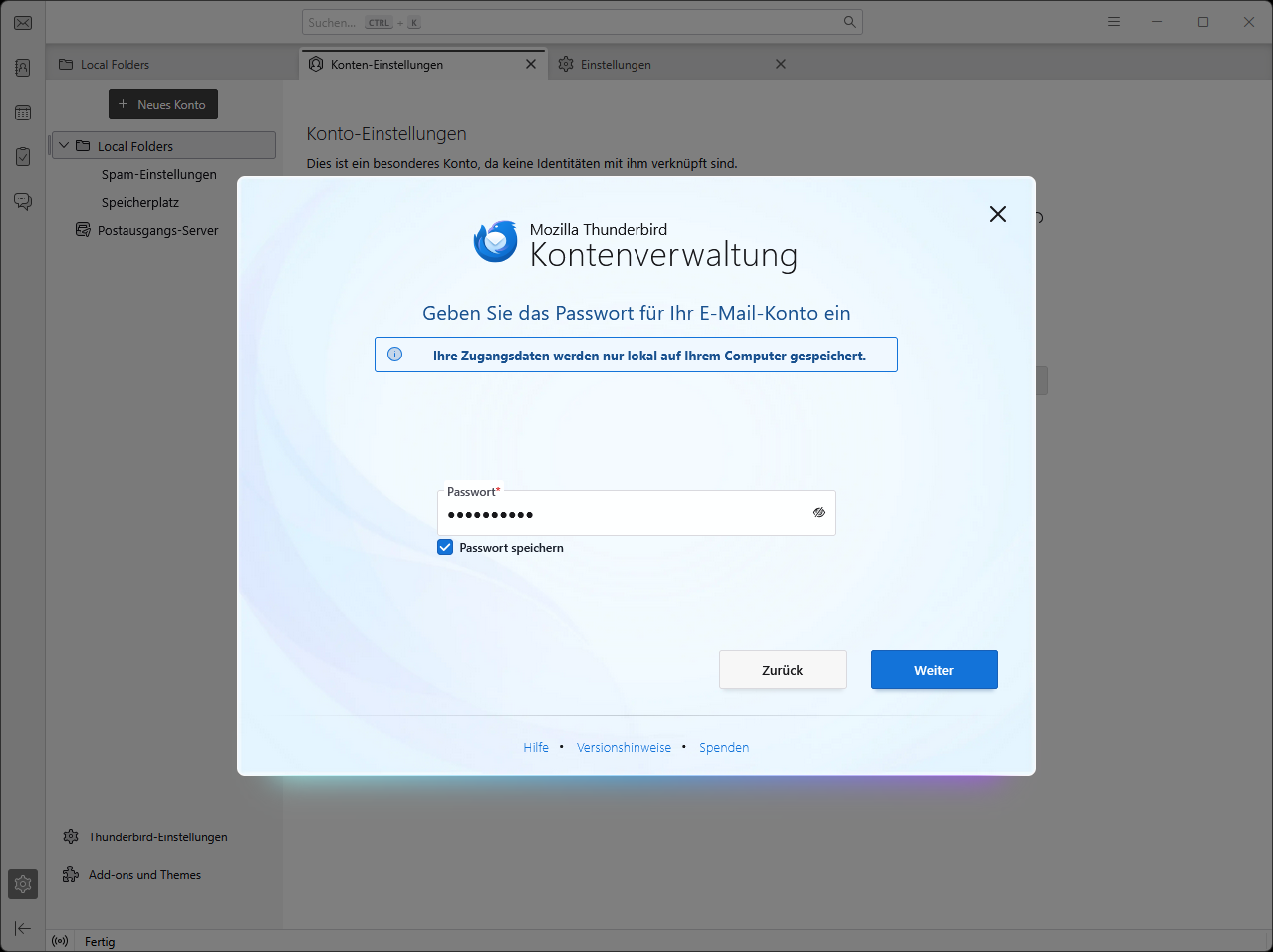Uncheck the Passwort speichern checkbox
1273x952 pixels.
pos(445,547)
